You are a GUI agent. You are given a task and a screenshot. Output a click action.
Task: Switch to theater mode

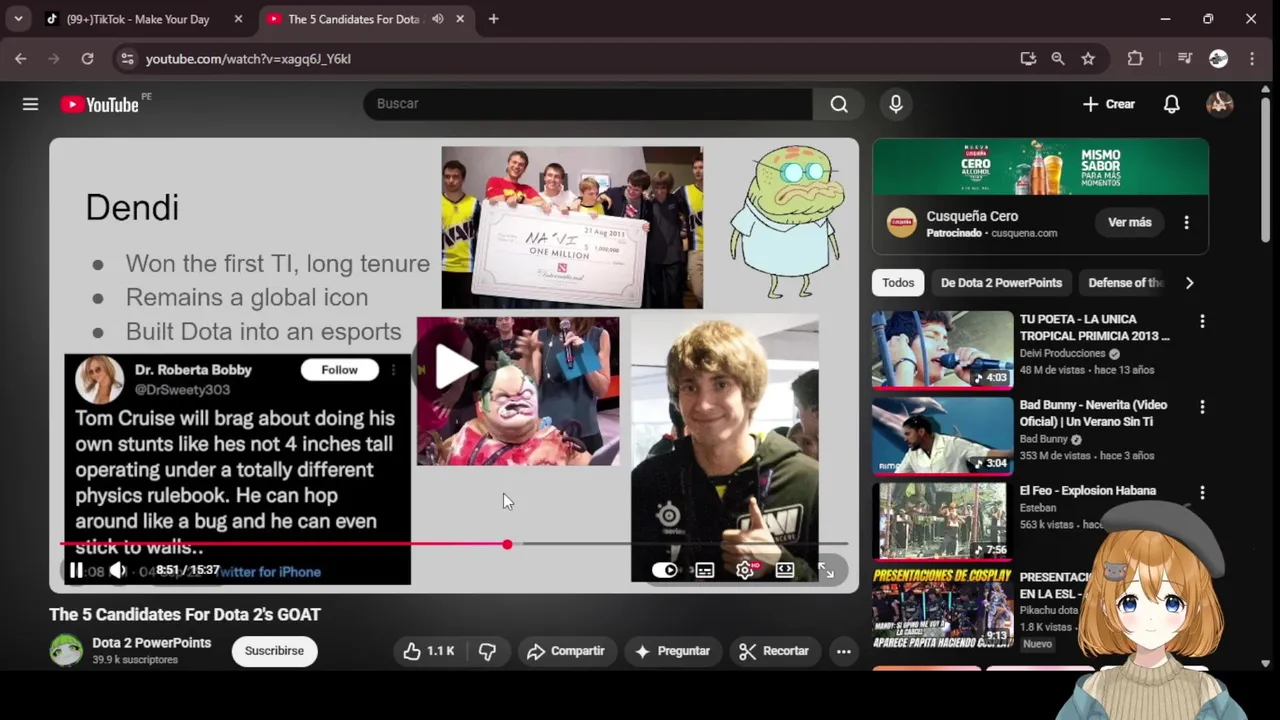(x=785, y=570)
